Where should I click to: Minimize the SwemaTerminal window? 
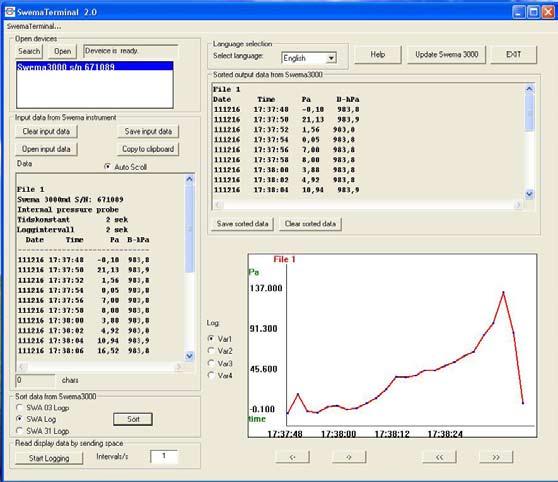tap(518, 12)
